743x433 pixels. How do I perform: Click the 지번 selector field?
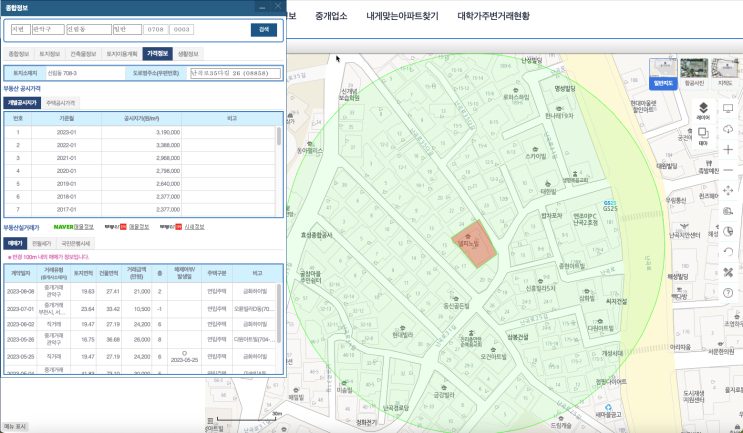(21, 29)
